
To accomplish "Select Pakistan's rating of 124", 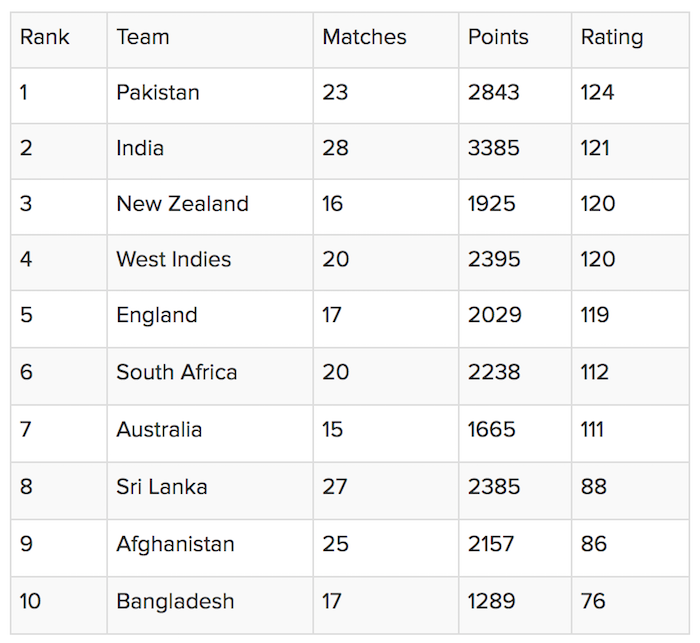I will 597,93.
